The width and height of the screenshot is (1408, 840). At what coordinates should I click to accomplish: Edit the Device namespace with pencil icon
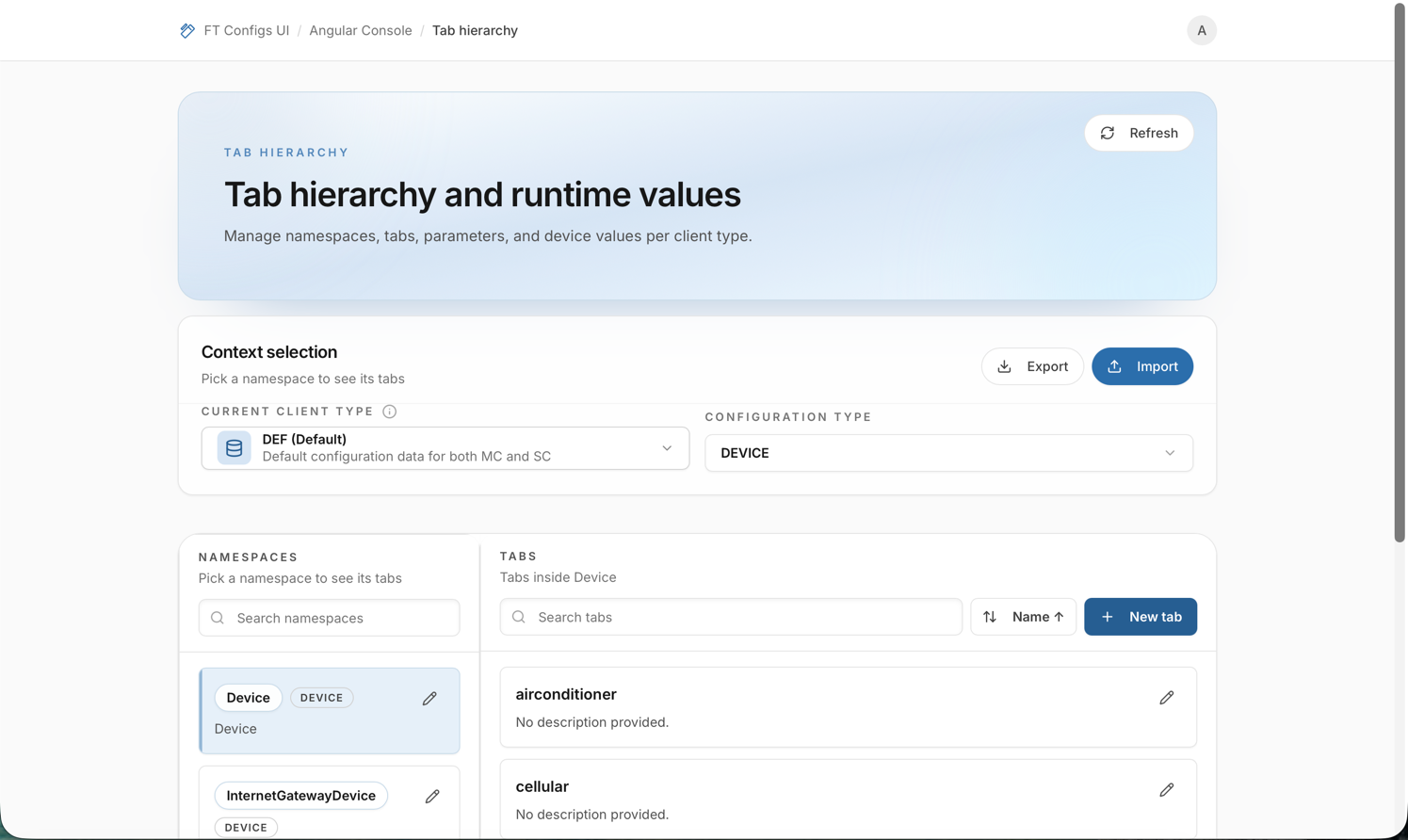pyautogui.click(x=429, y=698)
